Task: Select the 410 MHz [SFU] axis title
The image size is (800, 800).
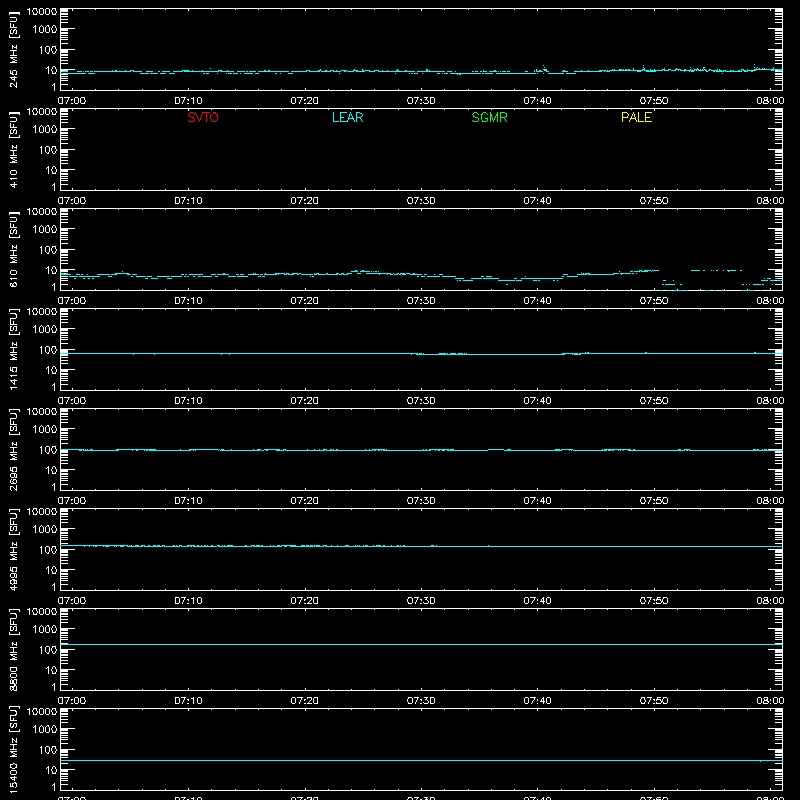Action: (13, 149)
